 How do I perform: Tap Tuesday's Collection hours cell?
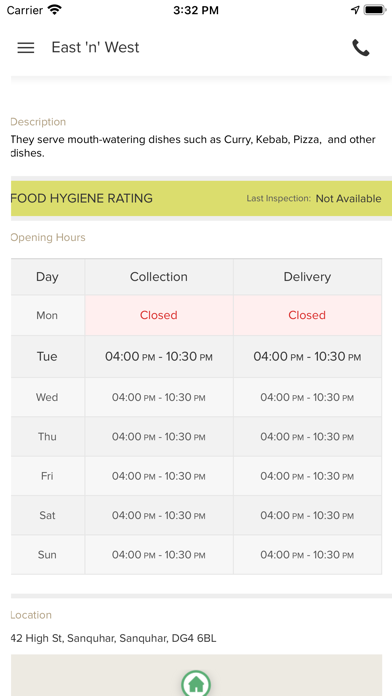pos(159,357)
